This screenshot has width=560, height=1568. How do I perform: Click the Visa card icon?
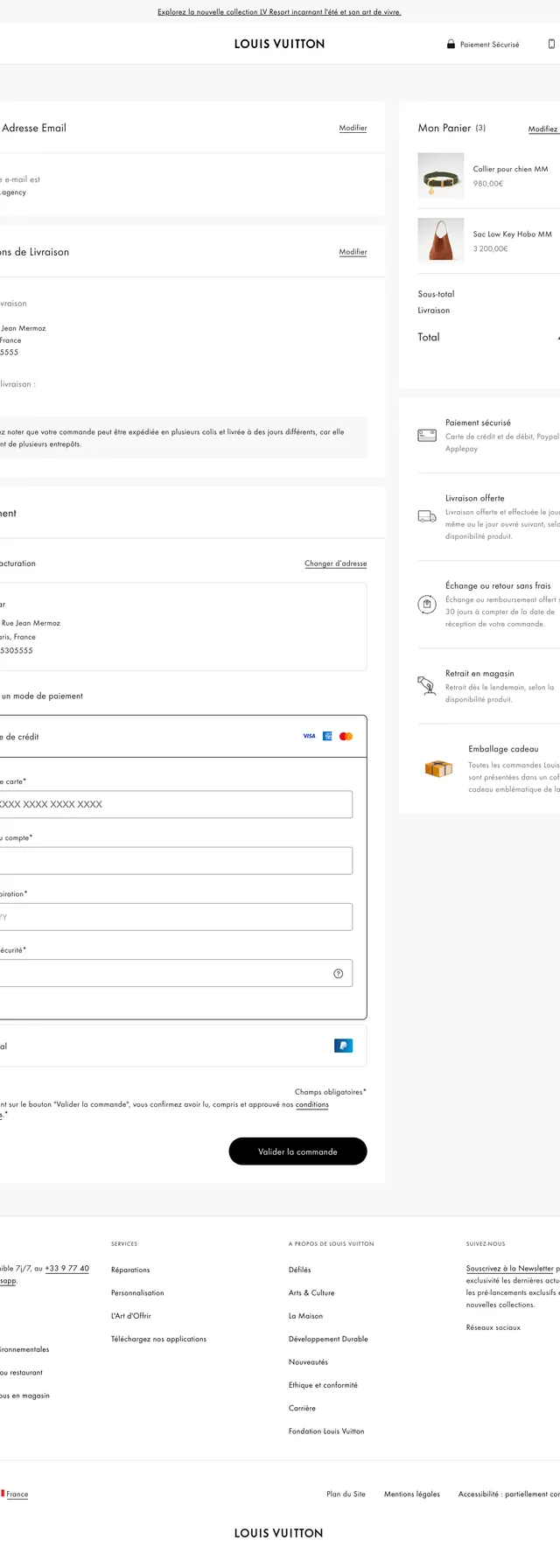click(309, 736)
